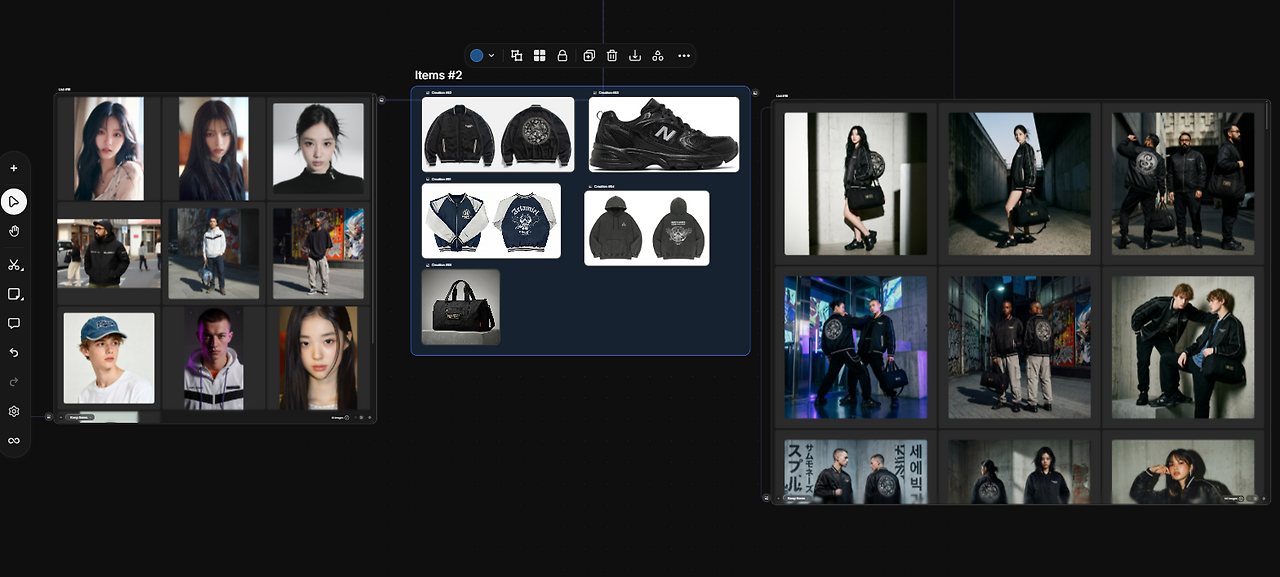Open two blond men against concrete wall
The height and width of the screenshot is (577, 1280).
tap(1183, 347)
